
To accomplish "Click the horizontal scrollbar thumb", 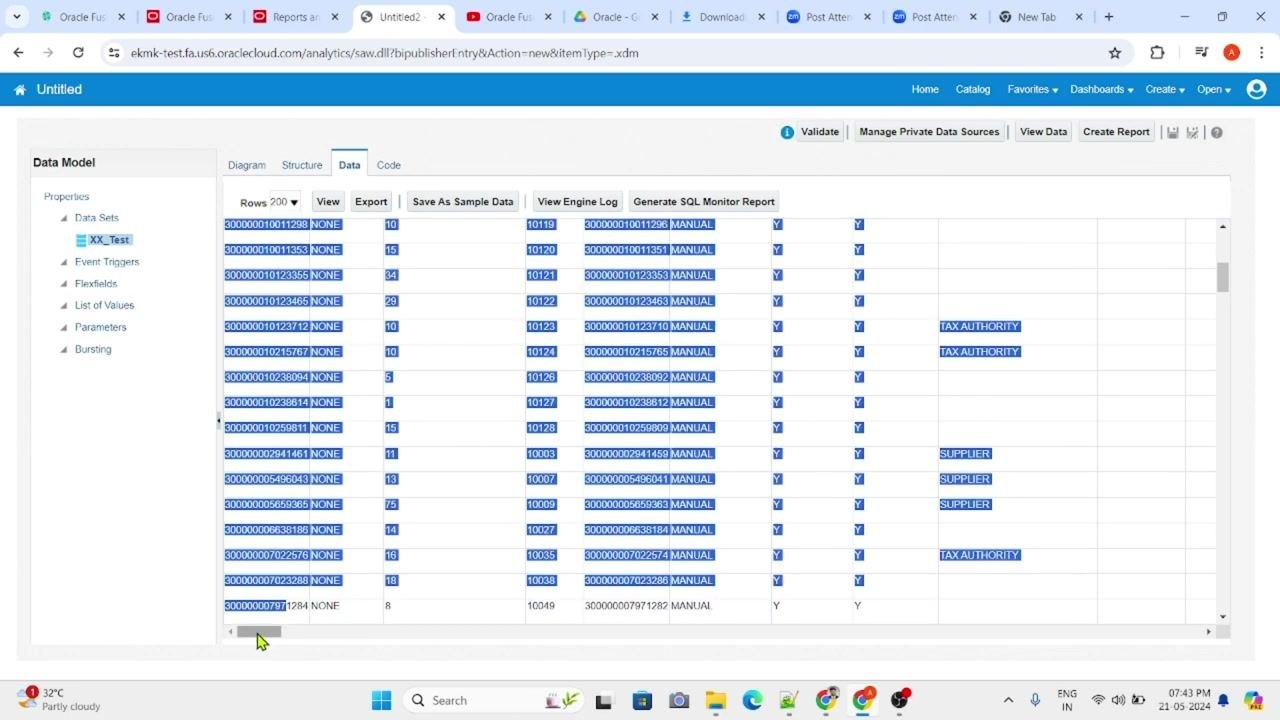I will pos(259,632).
